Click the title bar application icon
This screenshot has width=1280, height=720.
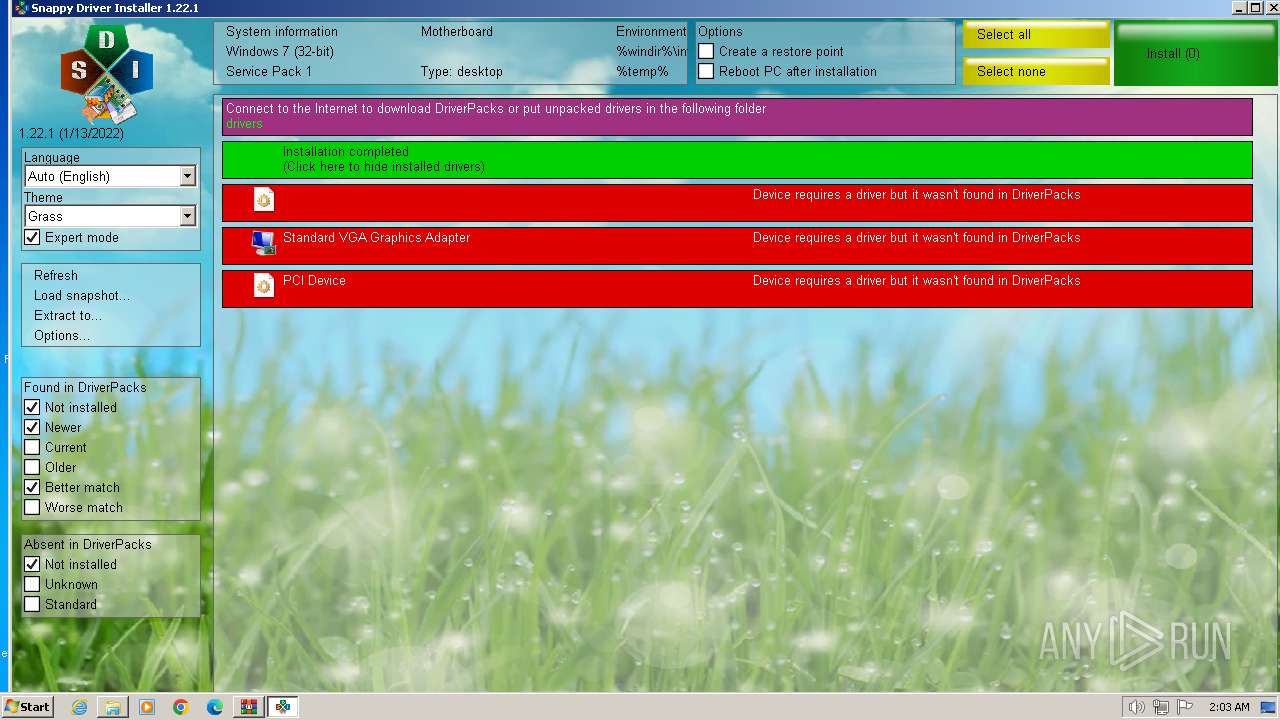pyautogui.click(x=20, y=8)
